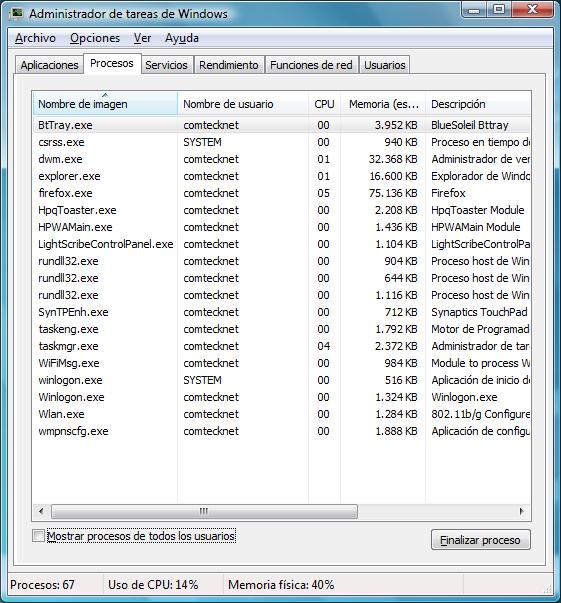Click the Synaptics TouchPad description
This screenshot has height=603, width=561.
(479, 312)
